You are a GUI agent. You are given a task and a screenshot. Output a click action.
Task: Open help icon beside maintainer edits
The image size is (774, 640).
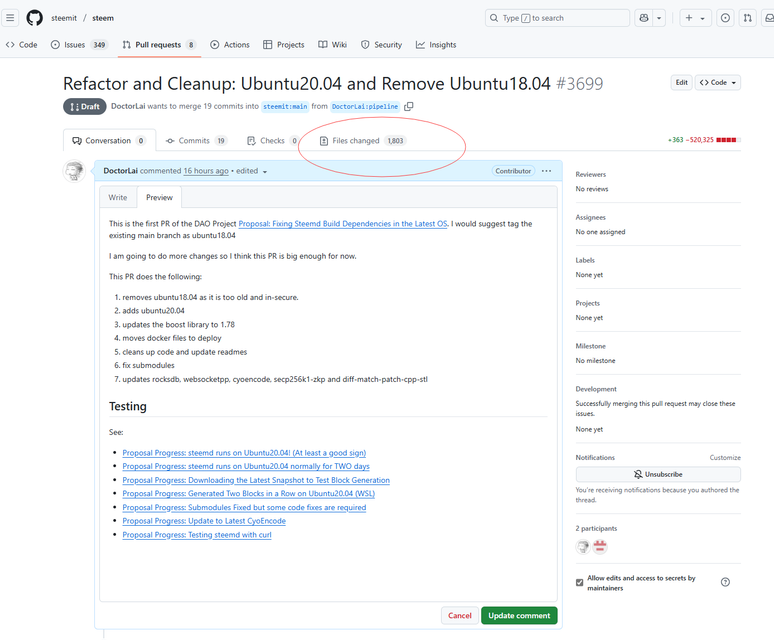click(x=725, y=582)
